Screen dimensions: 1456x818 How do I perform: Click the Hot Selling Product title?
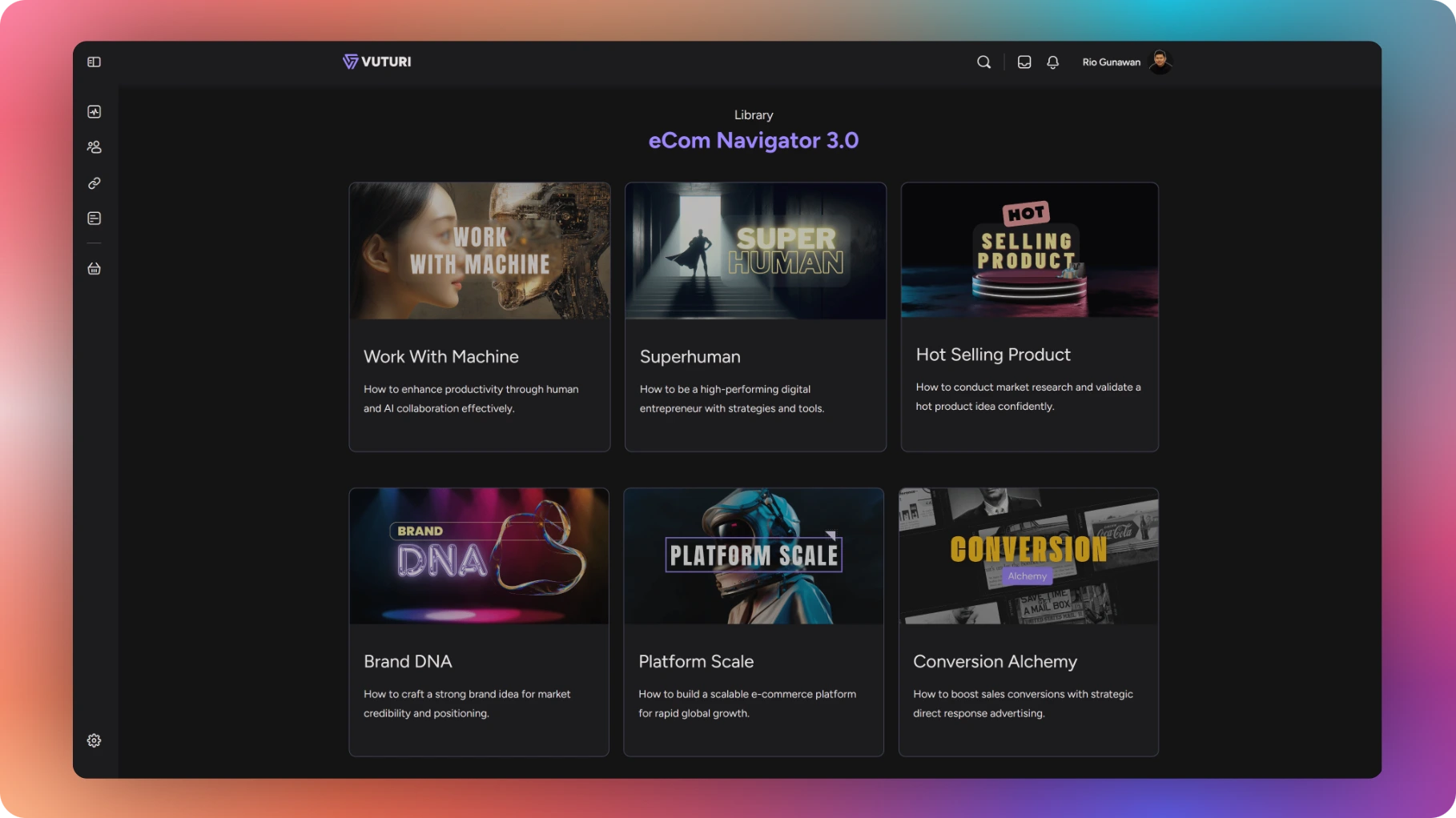click(993, 355)
